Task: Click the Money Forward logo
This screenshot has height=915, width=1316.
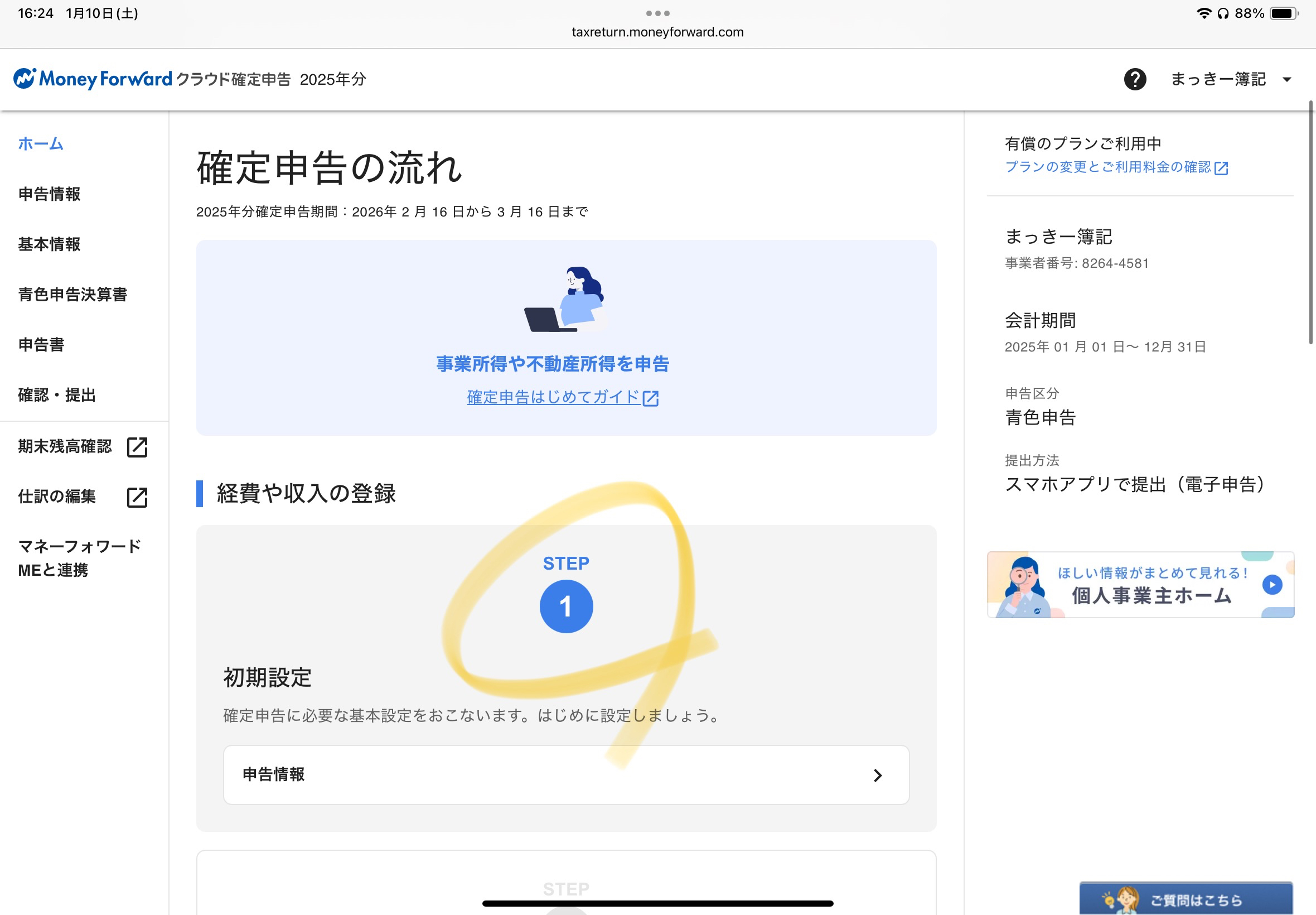Action: 92,79
